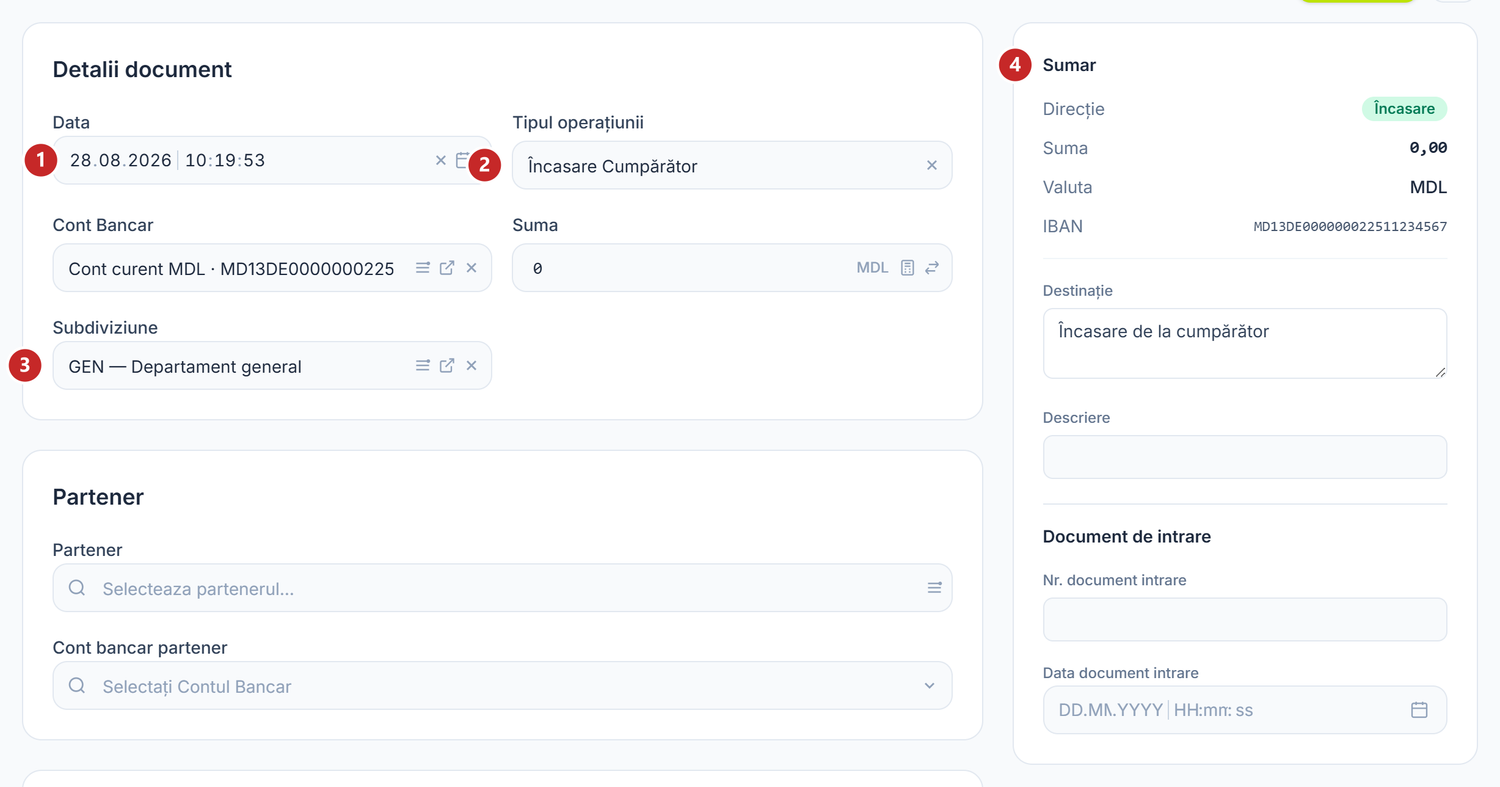1500x787 pixels.
Task: Focus the Suma amount input
Action: point(732,268)
